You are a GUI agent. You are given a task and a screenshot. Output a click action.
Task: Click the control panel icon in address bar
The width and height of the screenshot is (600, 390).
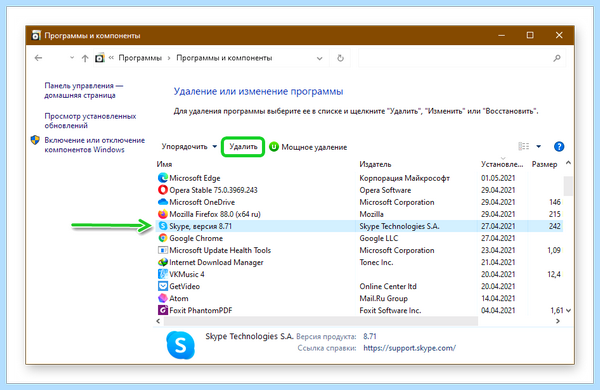point(99,58)
